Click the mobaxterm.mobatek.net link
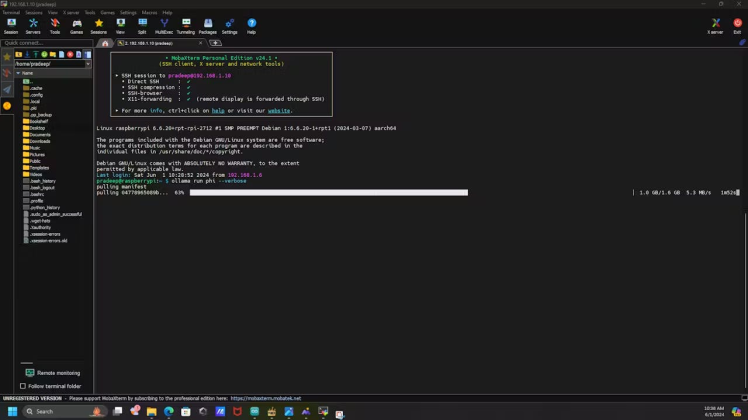748x420 pixels. tap(266, 398)
